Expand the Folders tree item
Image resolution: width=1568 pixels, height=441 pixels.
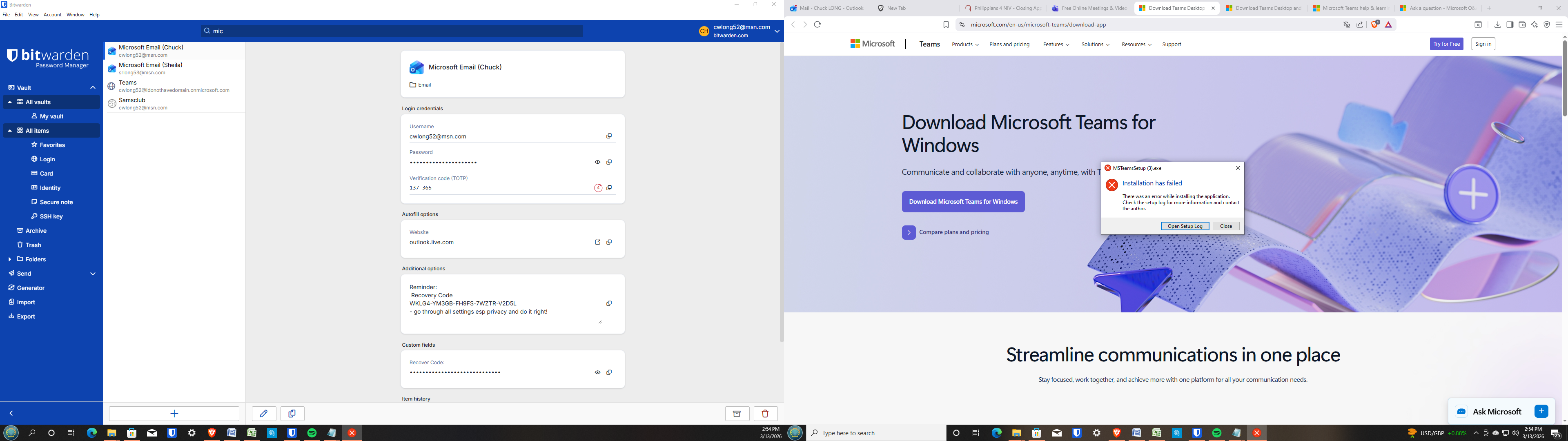click(10, 259)
